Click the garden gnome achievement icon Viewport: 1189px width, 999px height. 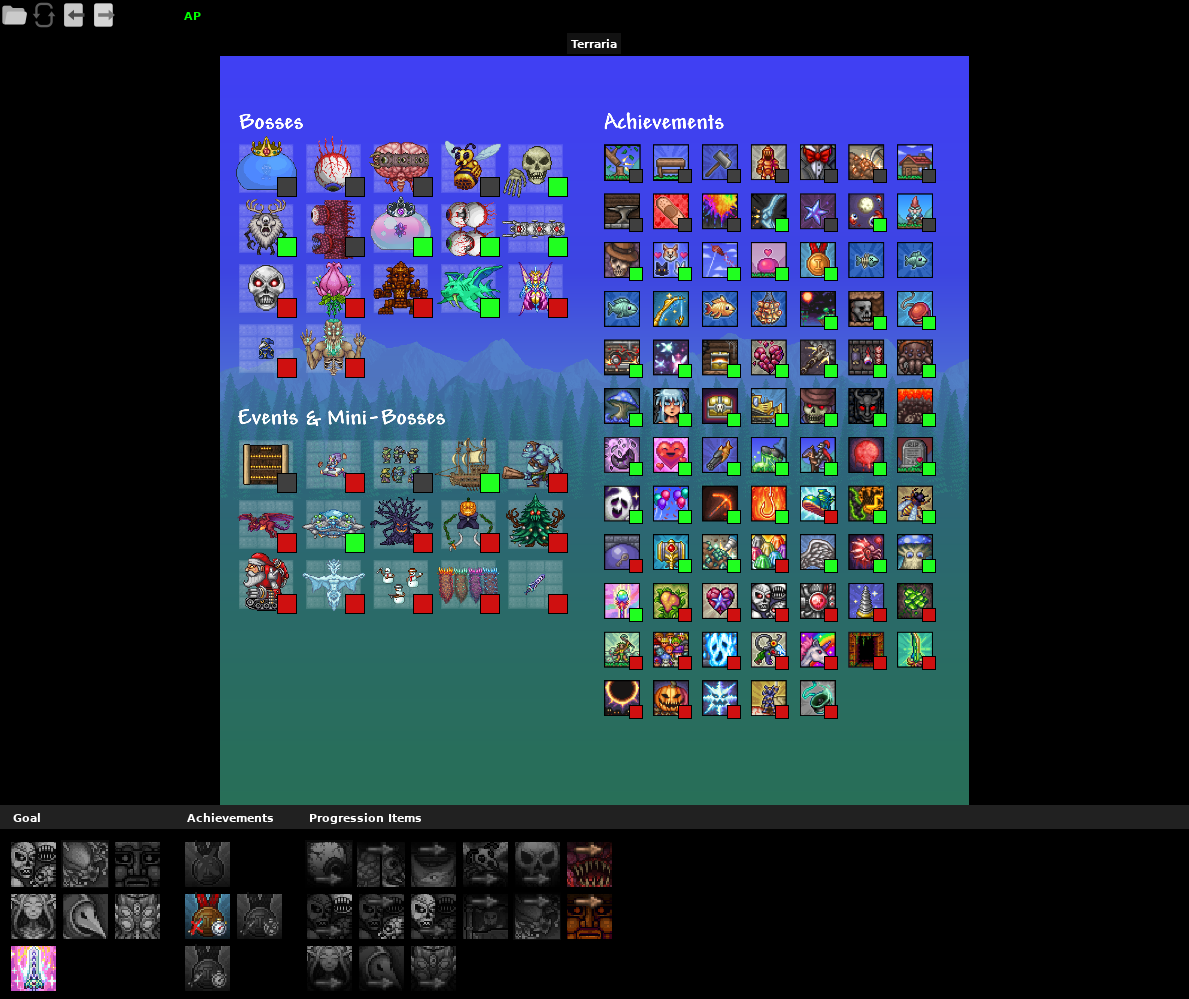915,212
